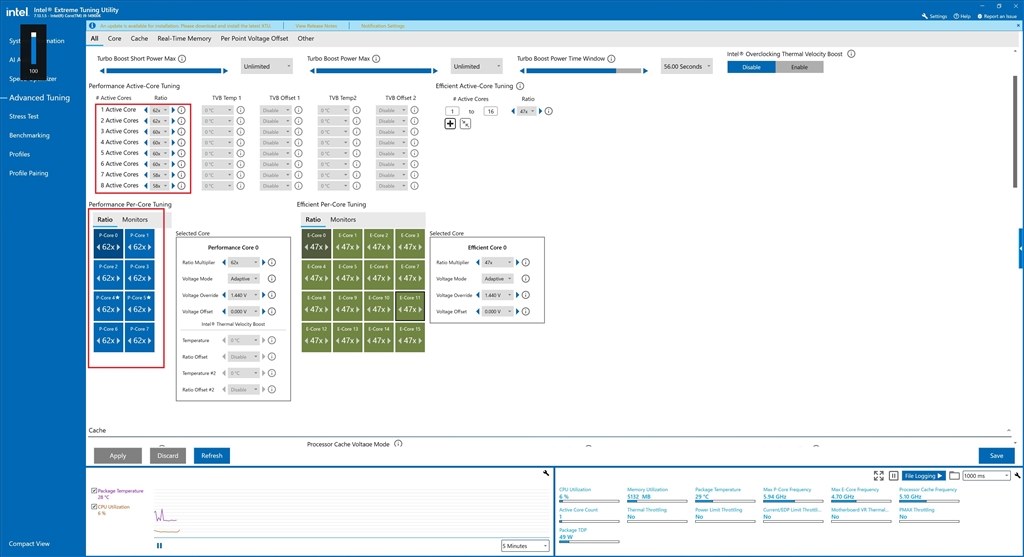1024x557 pixels.
Task: Pause the monitoring graph
Action: coord(159,545)
